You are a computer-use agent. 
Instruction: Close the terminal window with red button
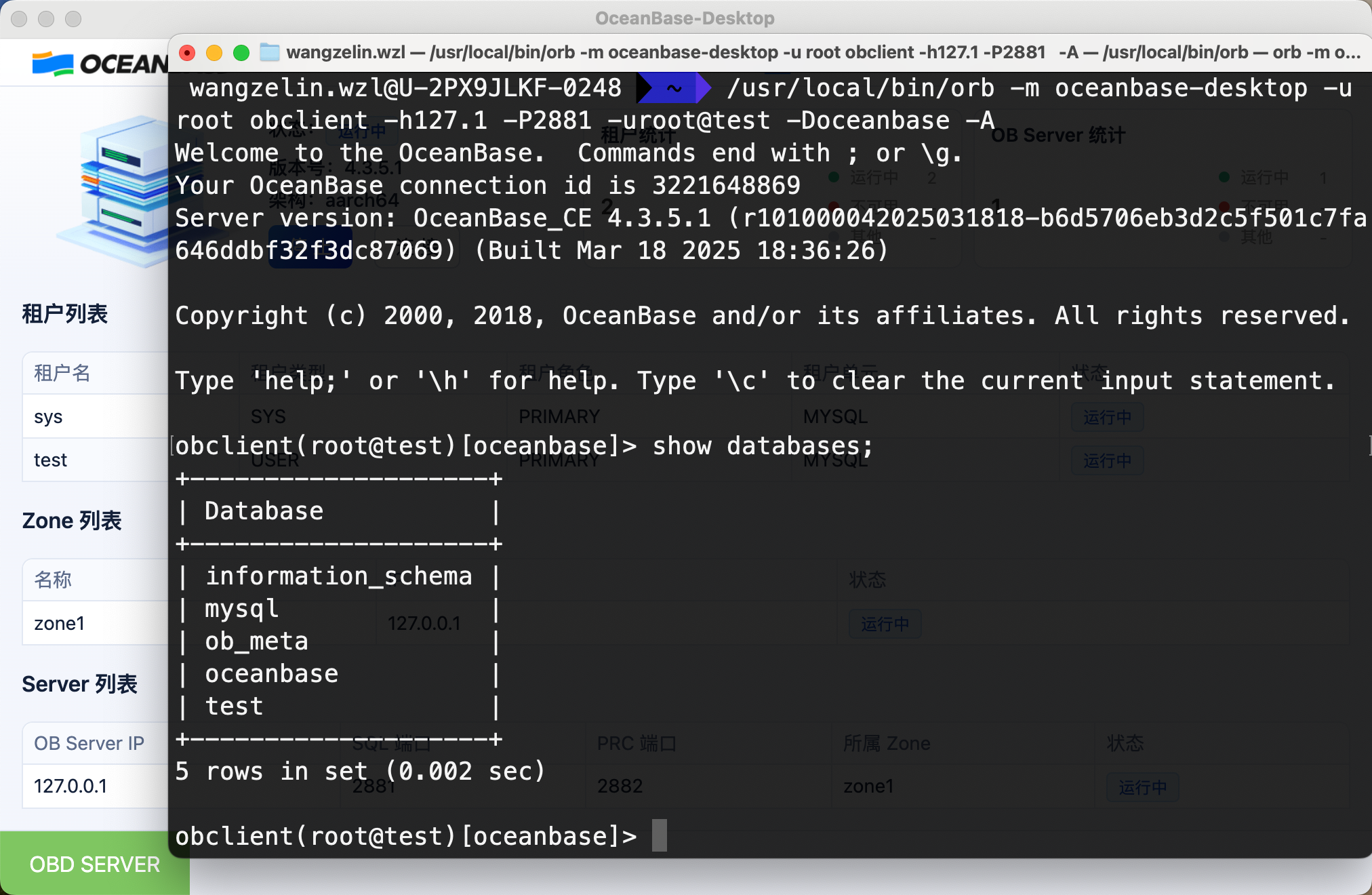pyautogui.click(x=188, y=53)
